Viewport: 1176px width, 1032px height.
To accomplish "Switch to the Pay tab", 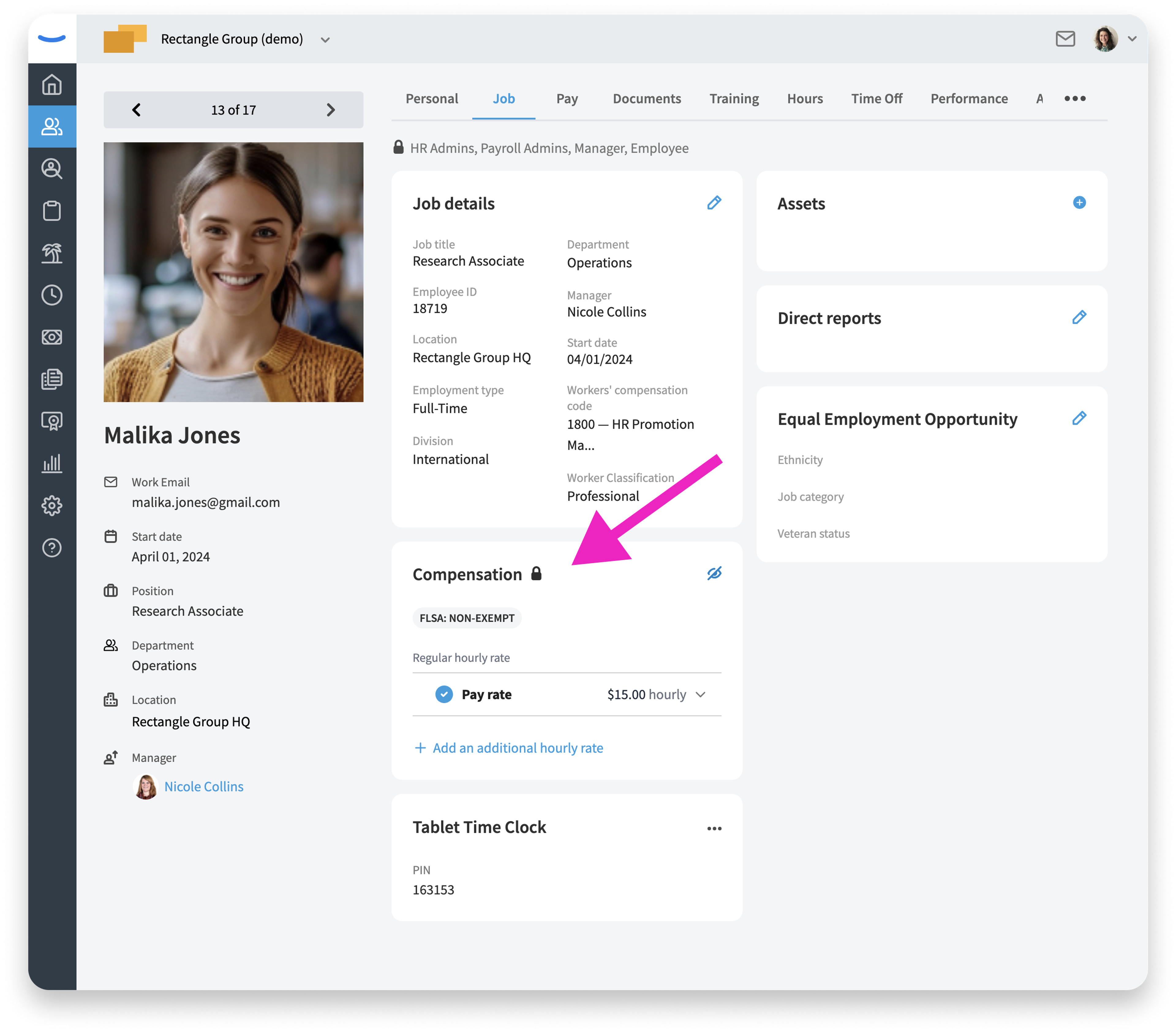I will 567,98.
